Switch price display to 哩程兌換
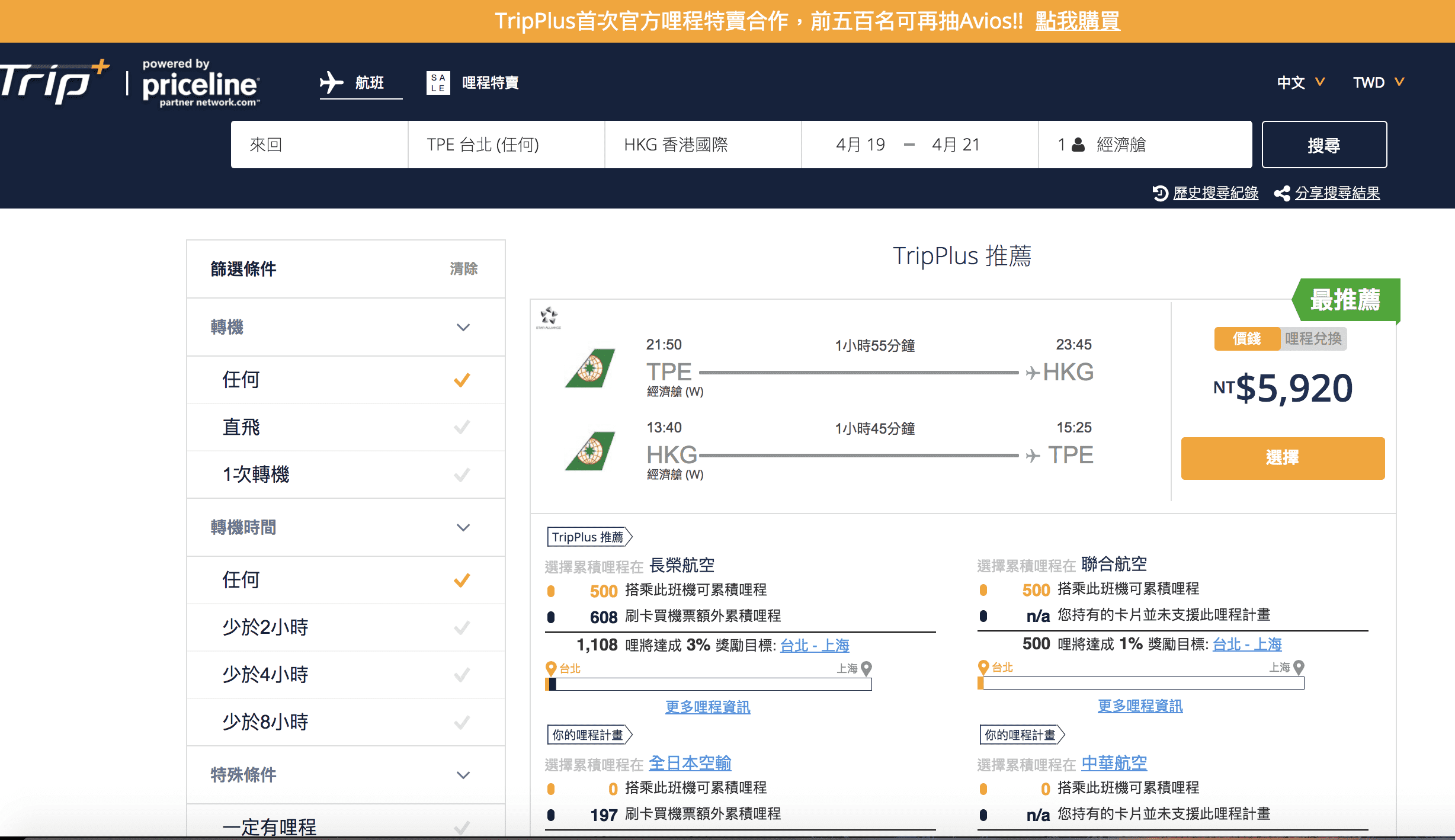The image size is (1455, 840). click(x=1313, y=339)
